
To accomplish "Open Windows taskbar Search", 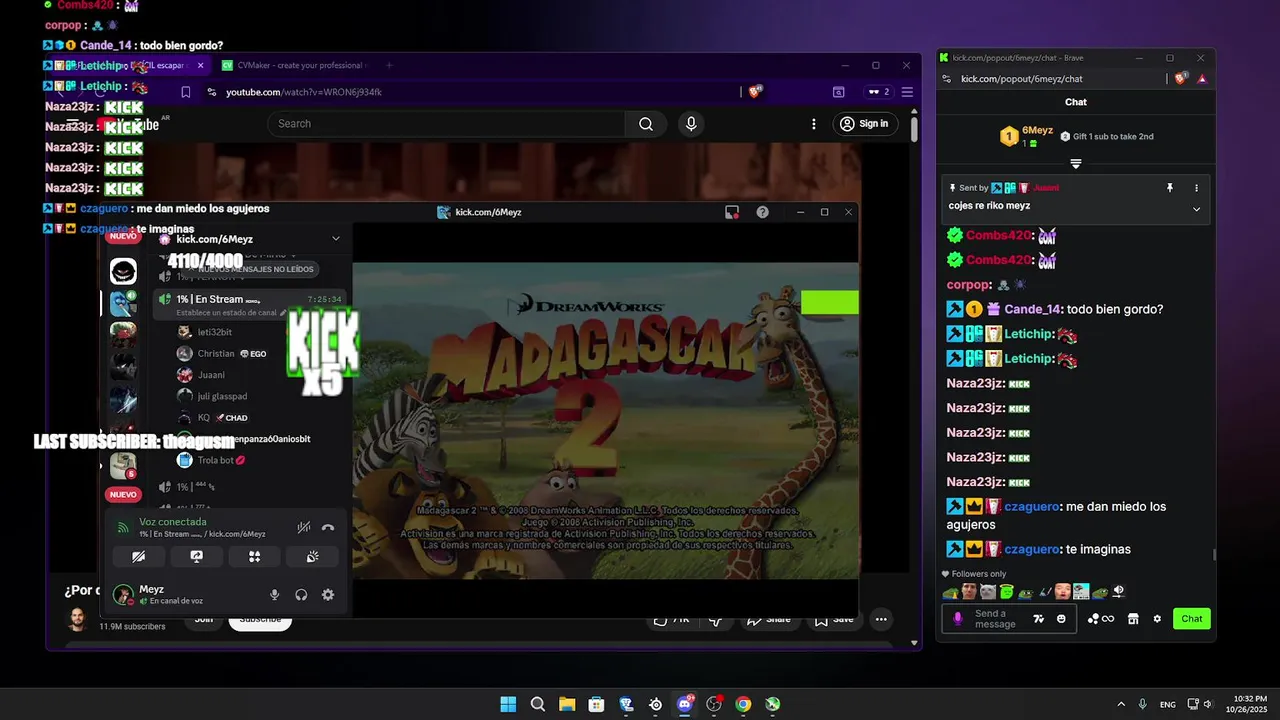I will click(x=538, y=704).
